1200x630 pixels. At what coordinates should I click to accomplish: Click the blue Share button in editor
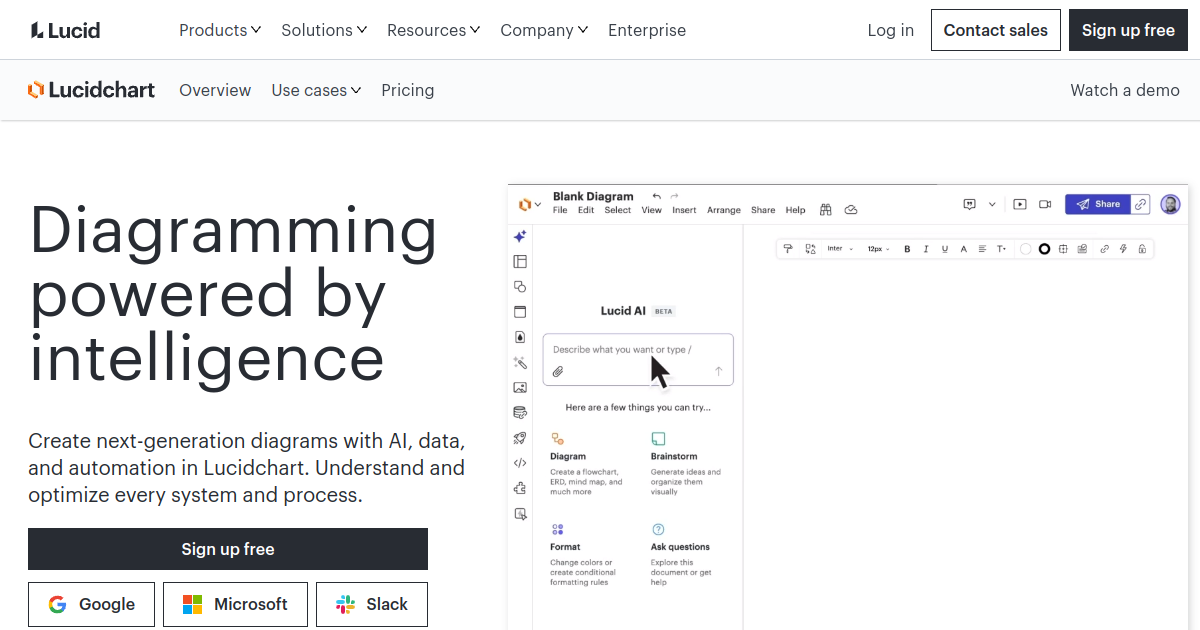point(1098,204)
